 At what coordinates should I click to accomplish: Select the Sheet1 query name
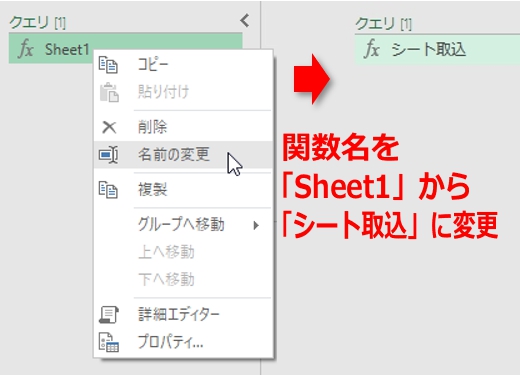click(x=67, y=49)
